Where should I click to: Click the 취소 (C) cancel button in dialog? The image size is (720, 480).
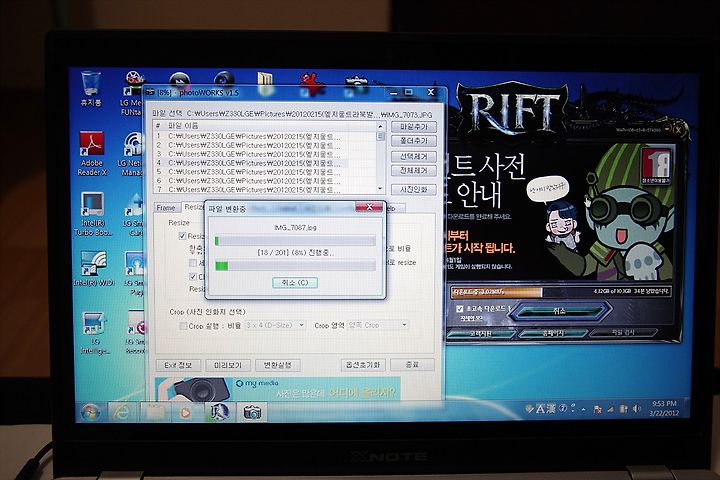[295, 282]
